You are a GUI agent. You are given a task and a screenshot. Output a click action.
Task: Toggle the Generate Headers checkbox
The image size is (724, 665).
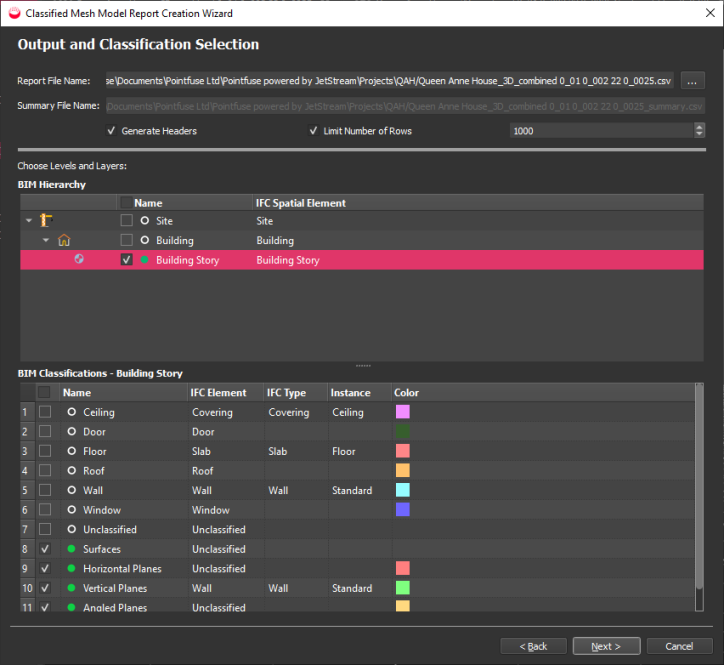(x=111, y=131)
